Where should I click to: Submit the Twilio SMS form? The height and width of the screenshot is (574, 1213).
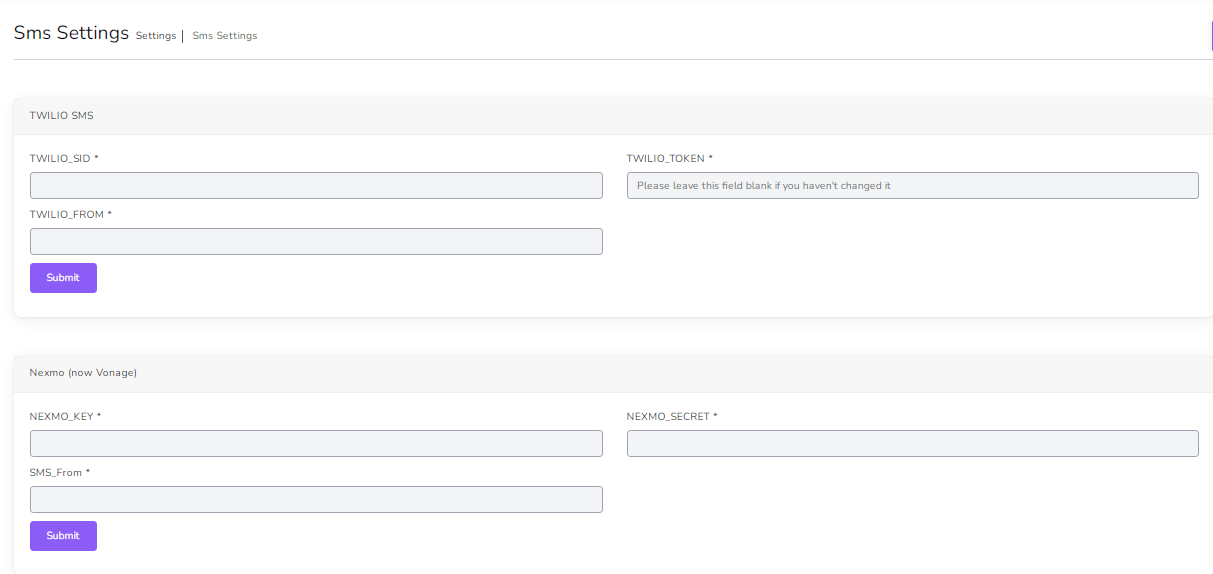[63, 278]
